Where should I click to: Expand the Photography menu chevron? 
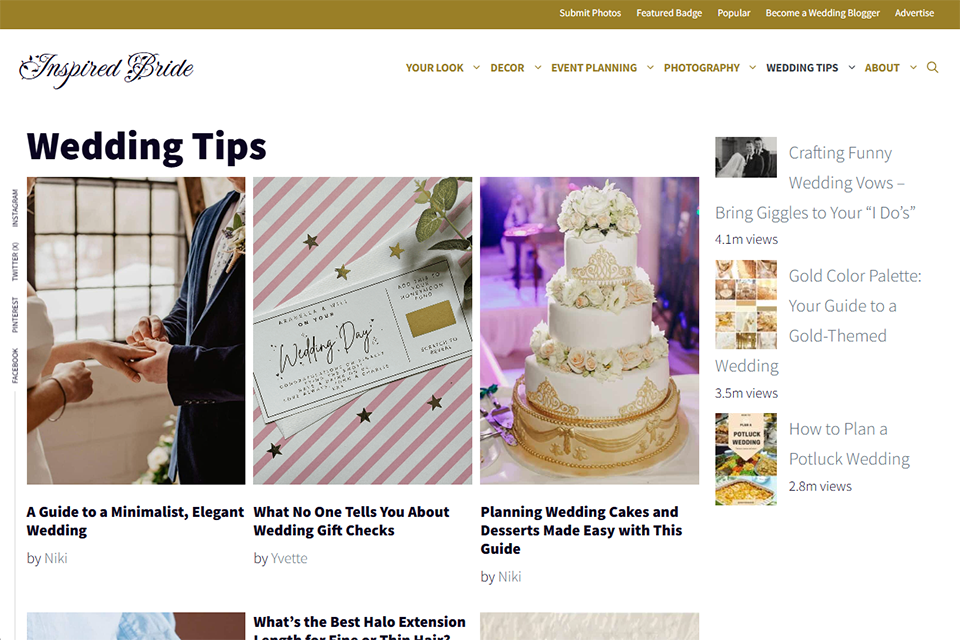pos(752,67)
